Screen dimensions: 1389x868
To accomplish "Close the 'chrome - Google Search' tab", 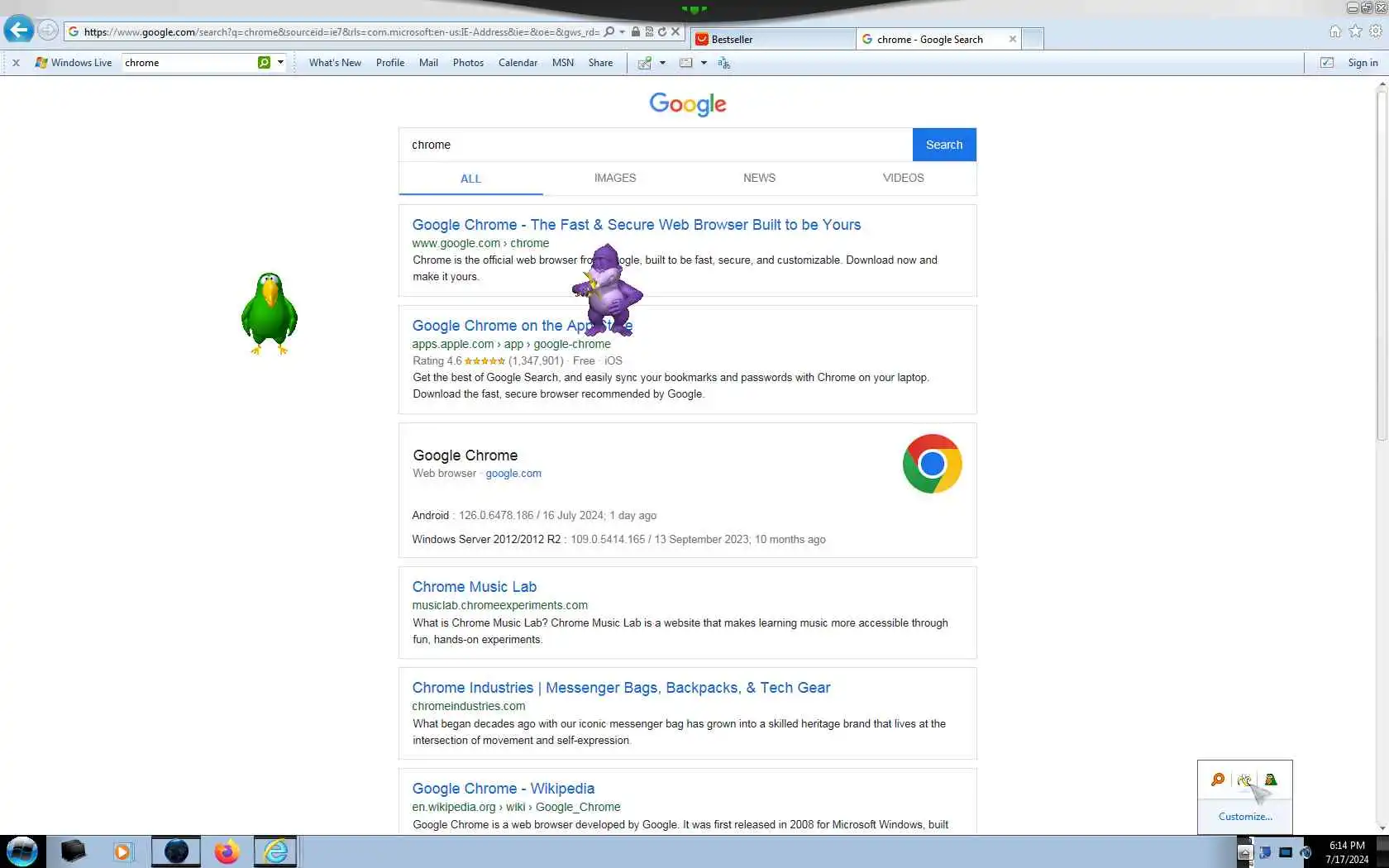I will coord(1013,39).
